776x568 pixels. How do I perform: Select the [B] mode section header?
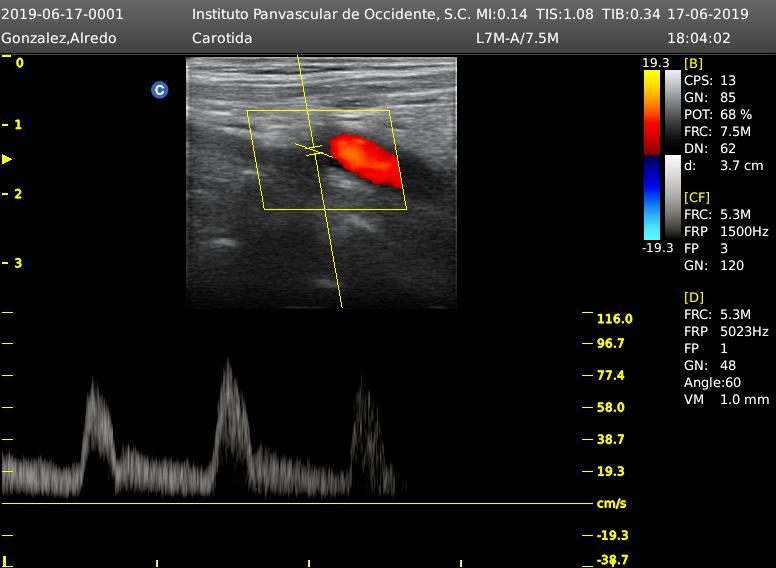coord(693,63)
